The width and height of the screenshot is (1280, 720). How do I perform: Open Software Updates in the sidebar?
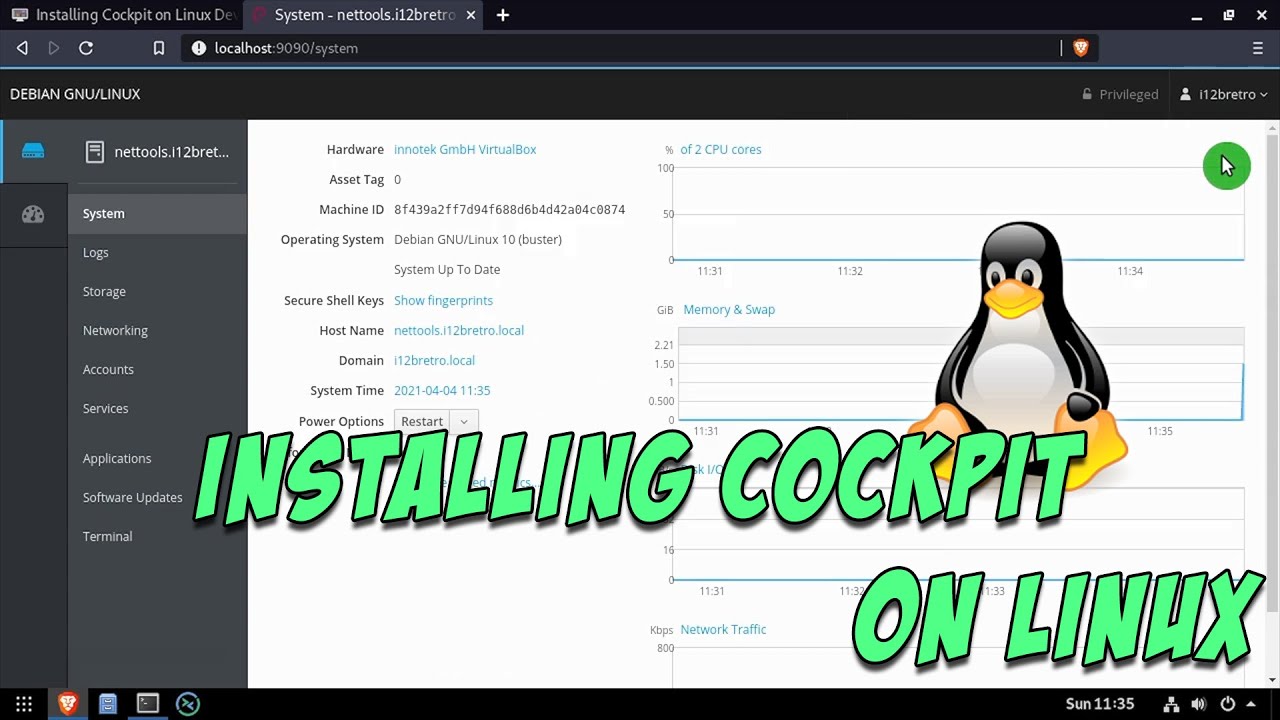point(157,497)
